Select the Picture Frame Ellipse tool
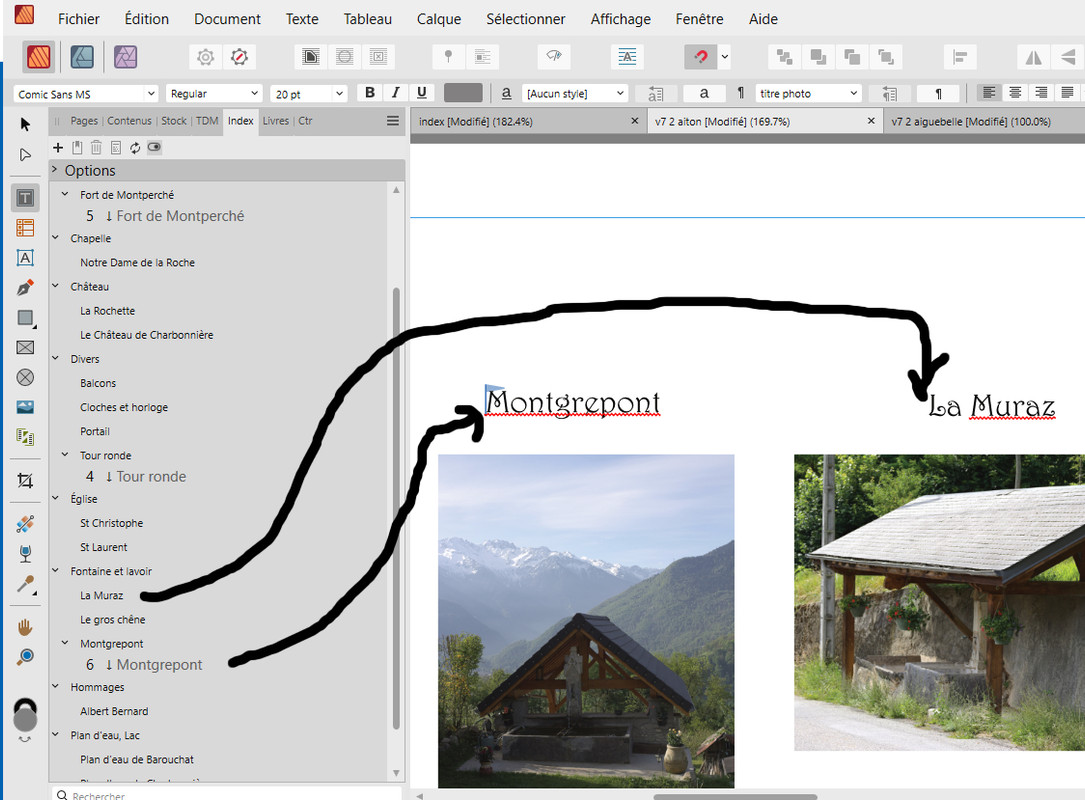The width and height of the screenshot is (1085, 800). tap(25, 377)
